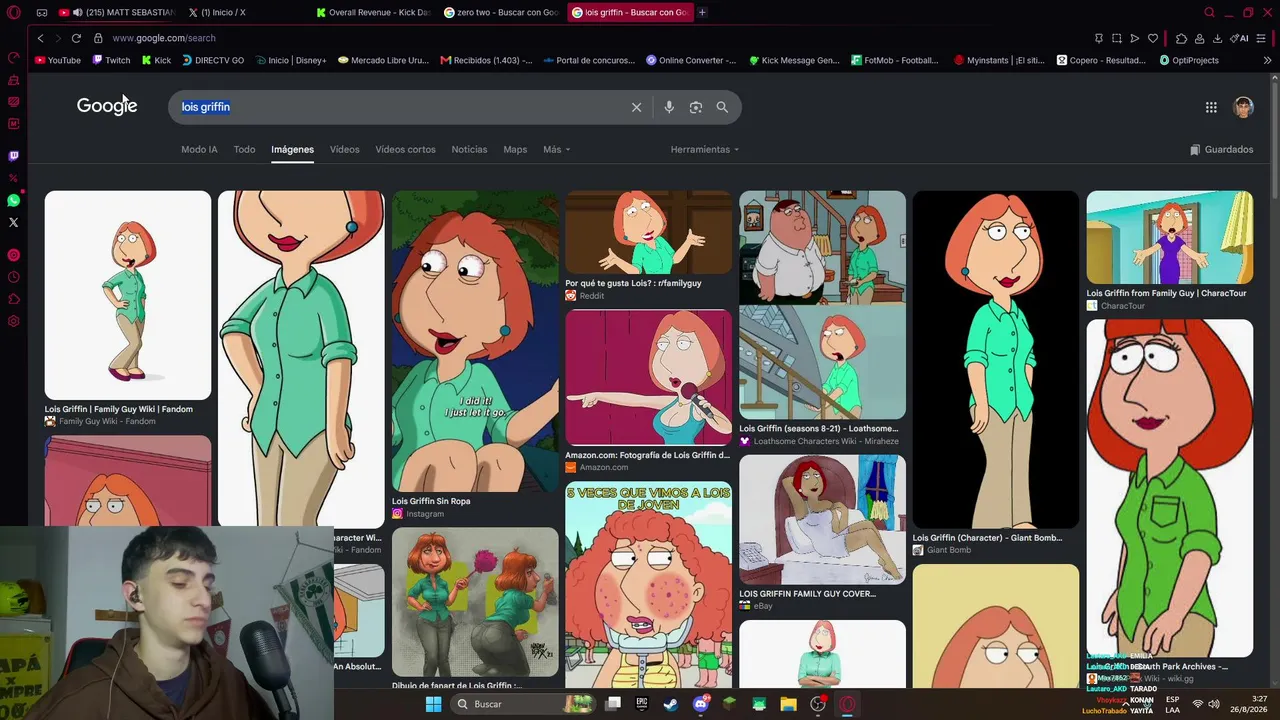Switch to Overall Revenue Kick browser tab

point(373,12)
